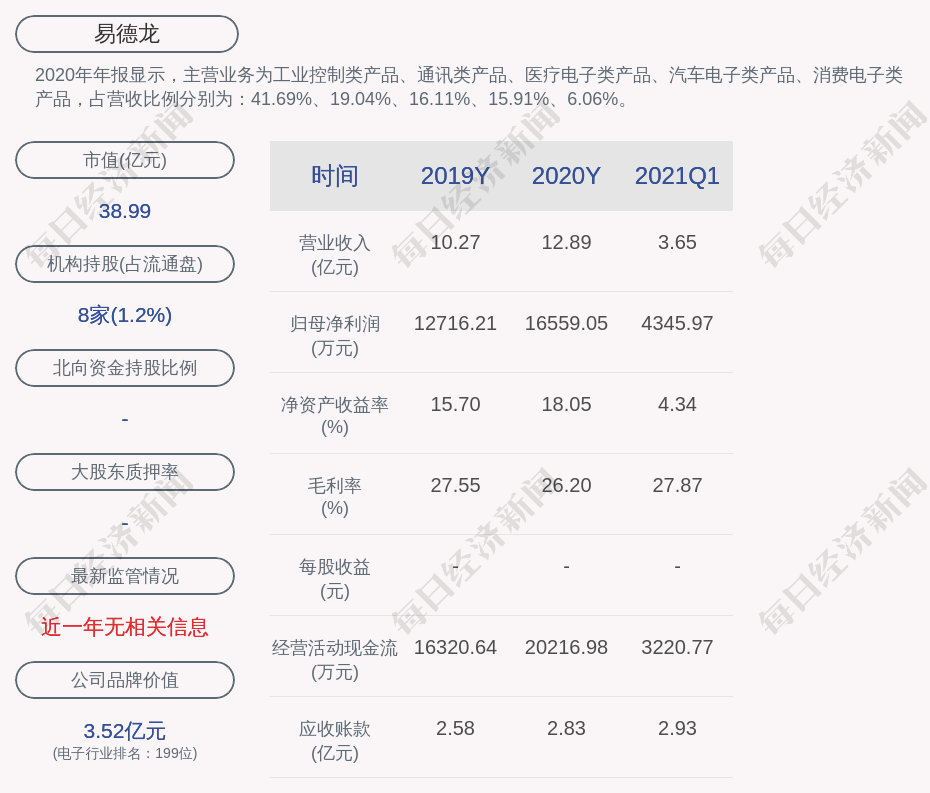Image resolution: width=930 pixels, height=793 pixels.
Task: Click the 最新监管情况 pill
Action: pos(125,576)
